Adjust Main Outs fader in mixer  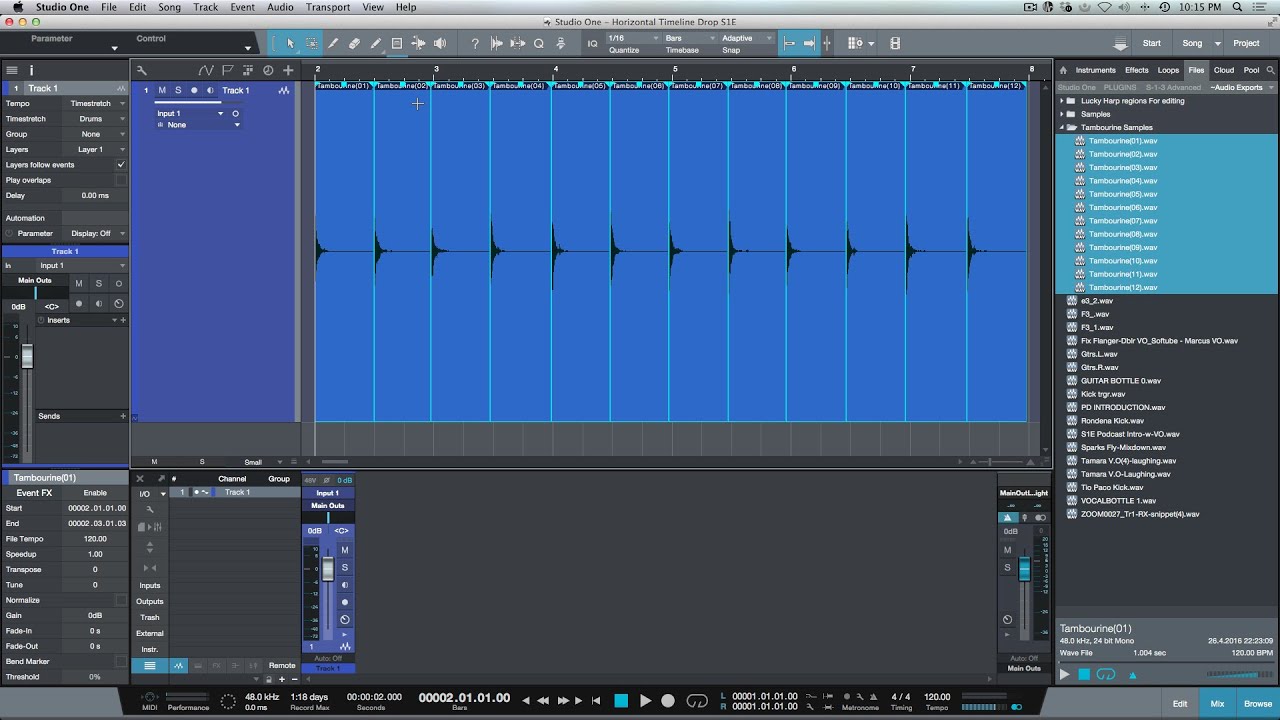tap(1024, 570)
